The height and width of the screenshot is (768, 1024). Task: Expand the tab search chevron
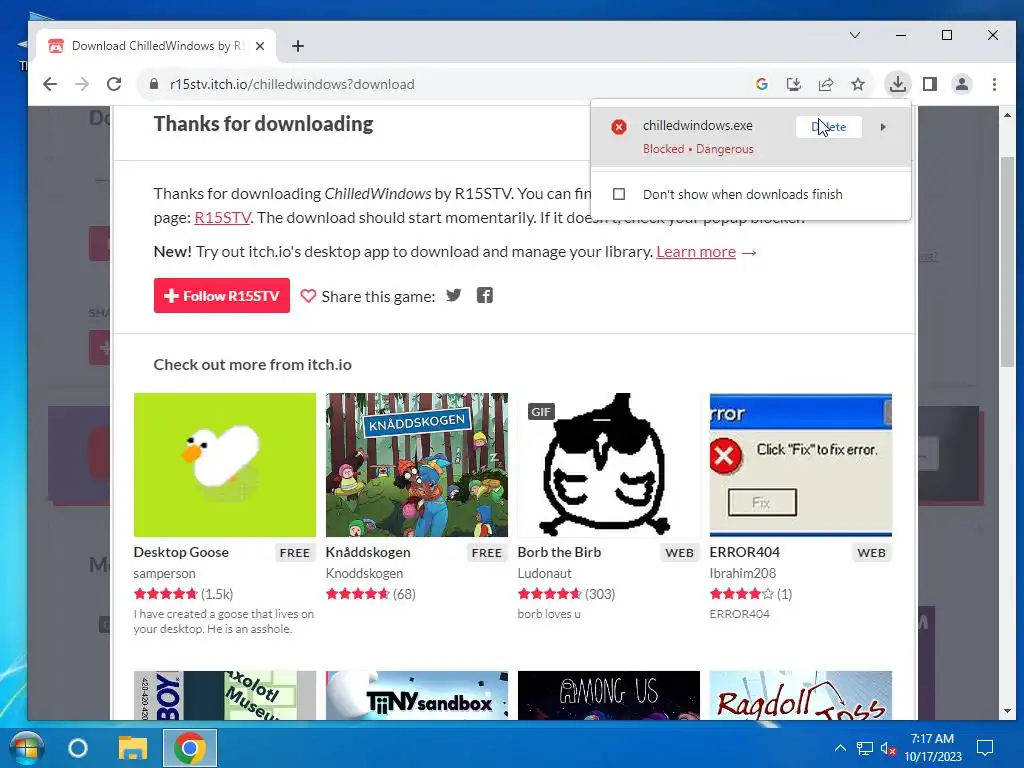pos(855,35)
